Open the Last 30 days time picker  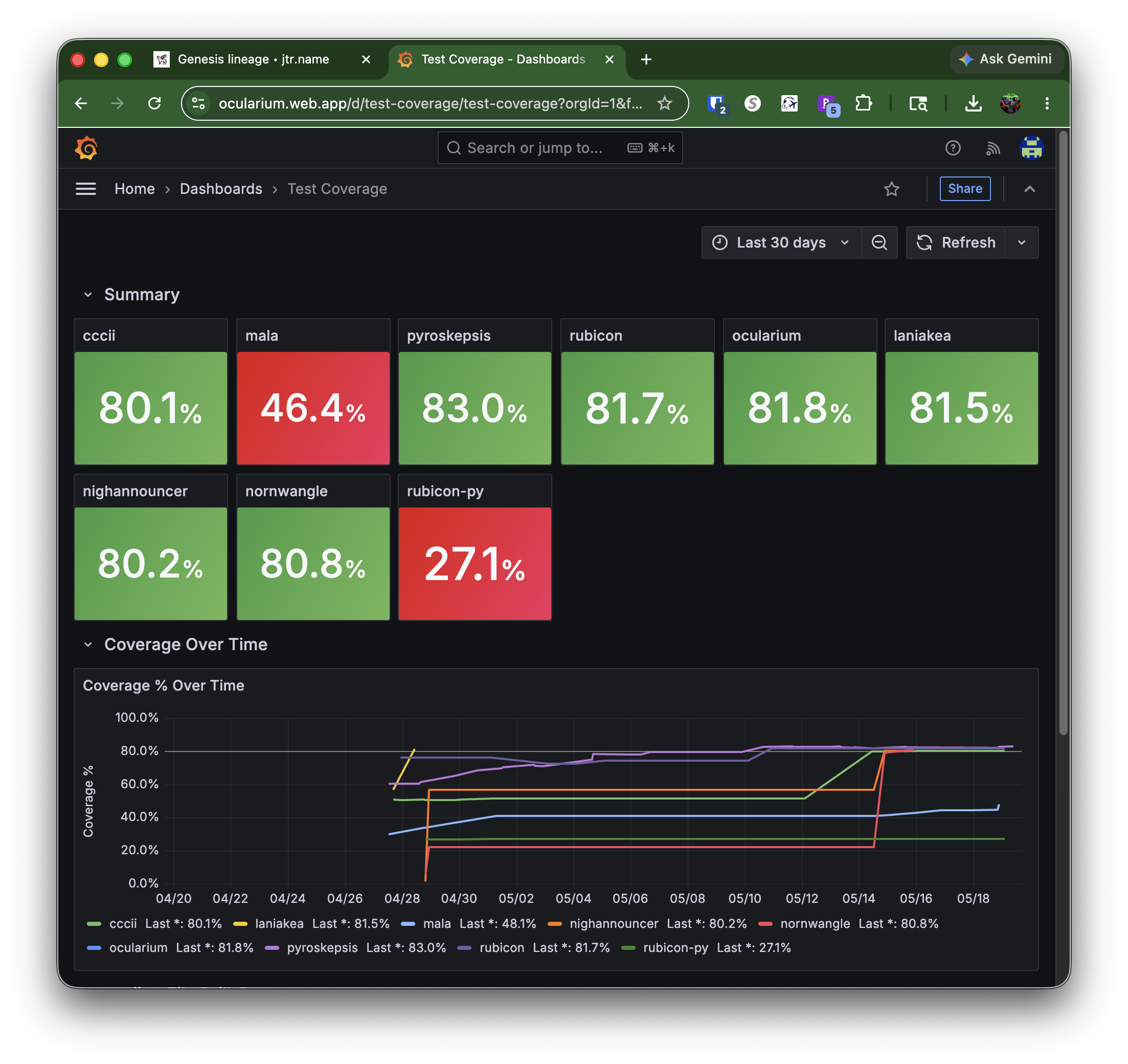coord(781,242)
